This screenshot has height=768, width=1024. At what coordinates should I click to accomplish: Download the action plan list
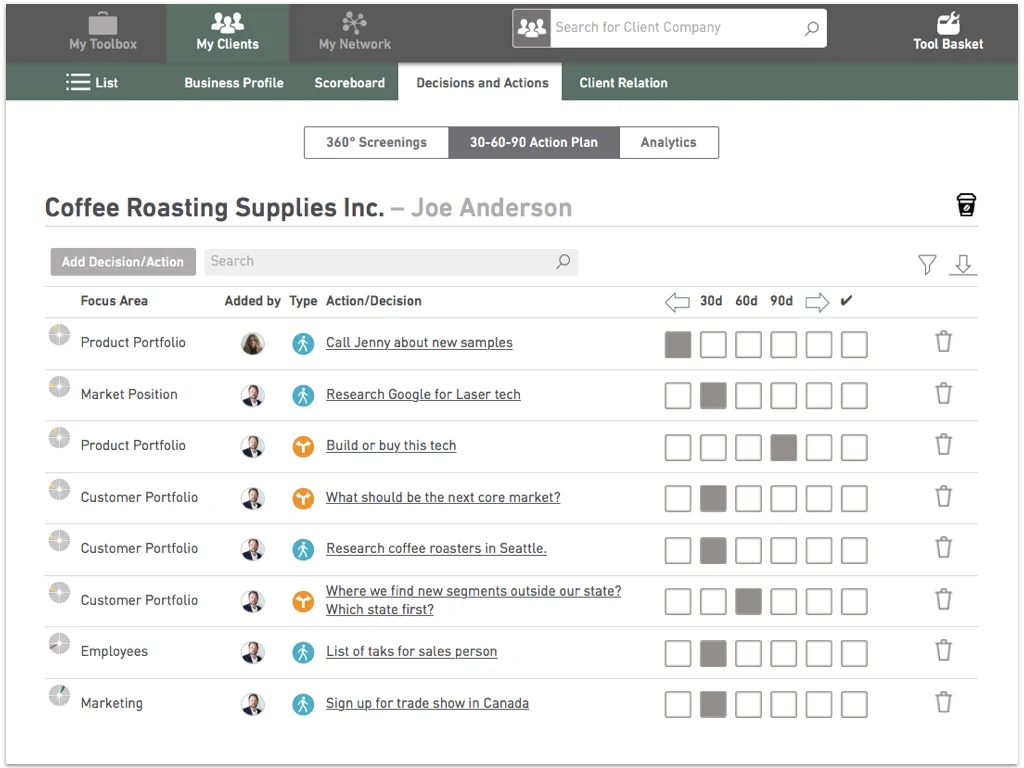963,264
